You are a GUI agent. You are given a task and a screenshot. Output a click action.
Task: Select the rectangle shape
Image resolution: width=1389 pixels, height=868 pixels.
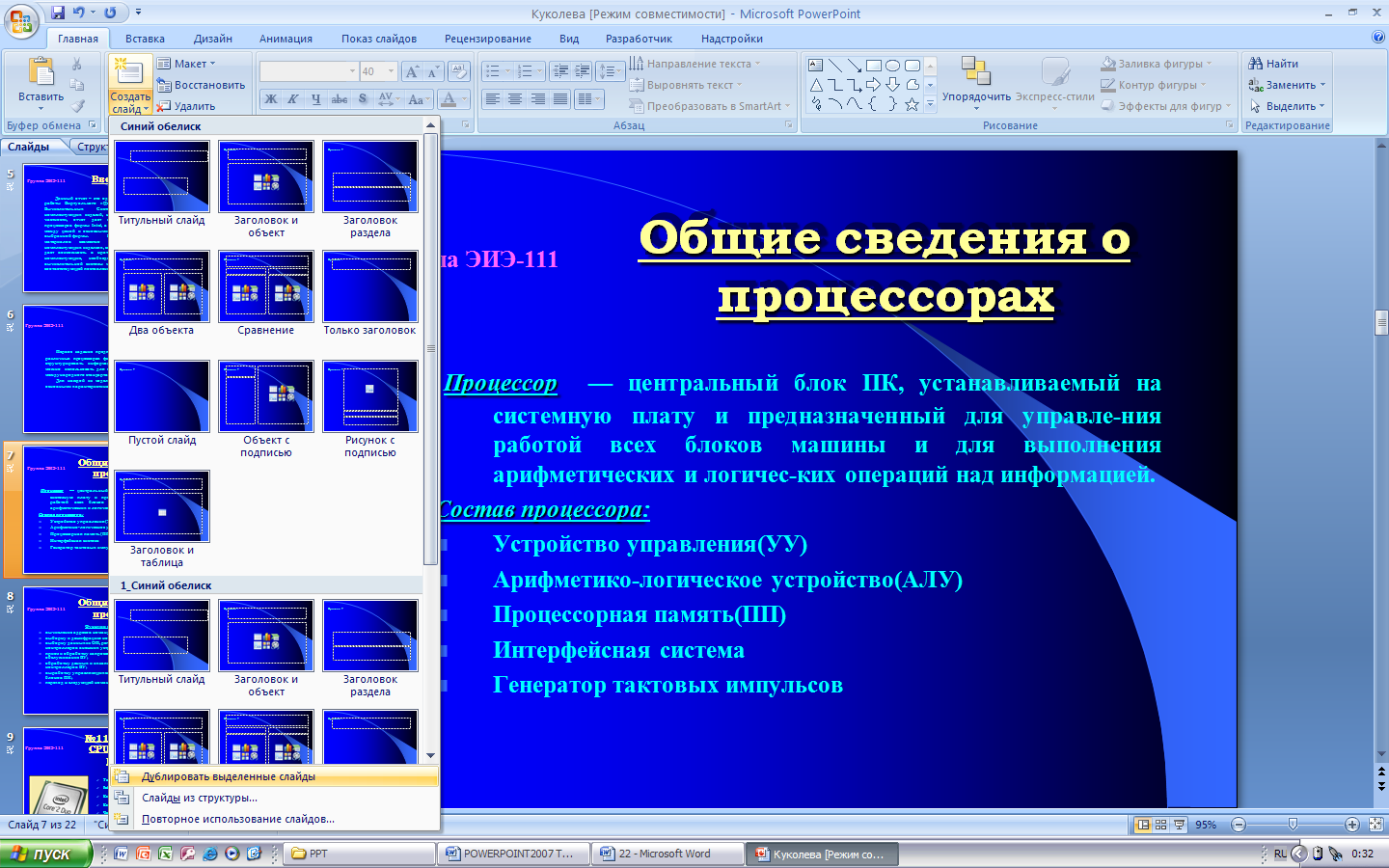[x=874, y=66]
